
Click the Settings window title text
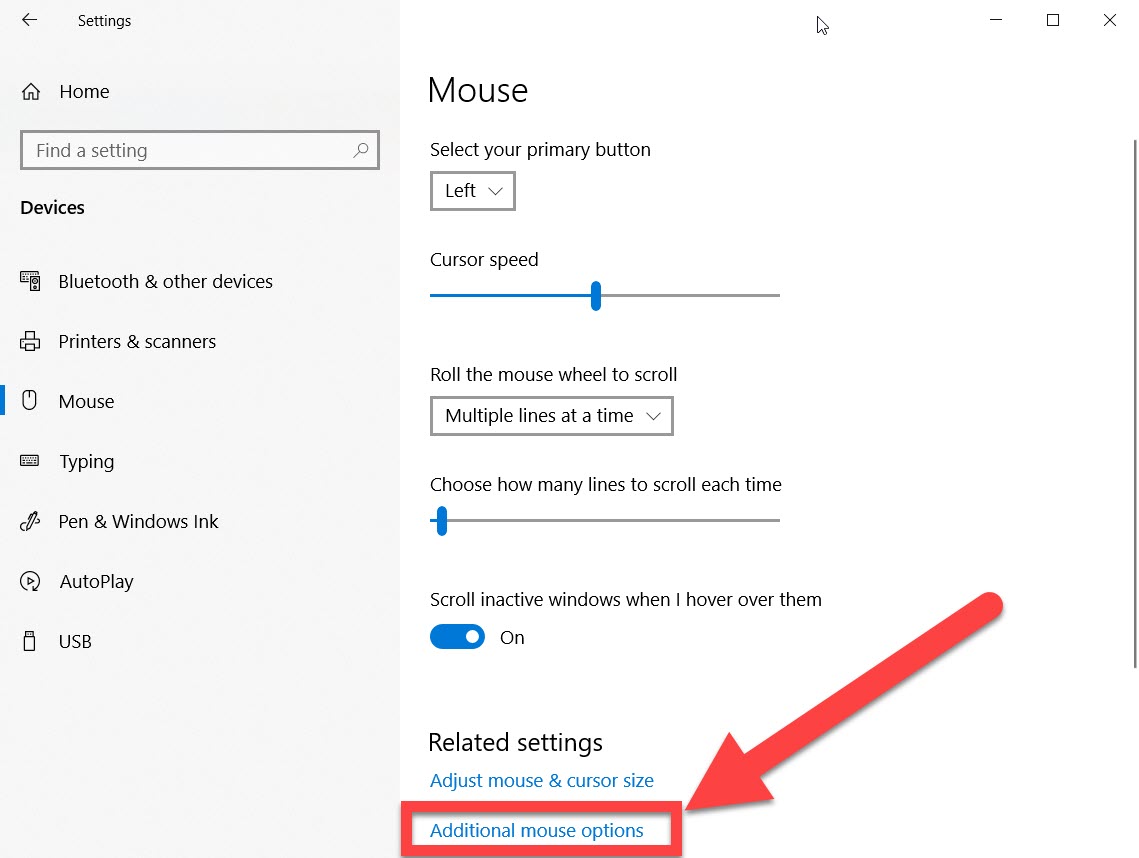[105, 20]
